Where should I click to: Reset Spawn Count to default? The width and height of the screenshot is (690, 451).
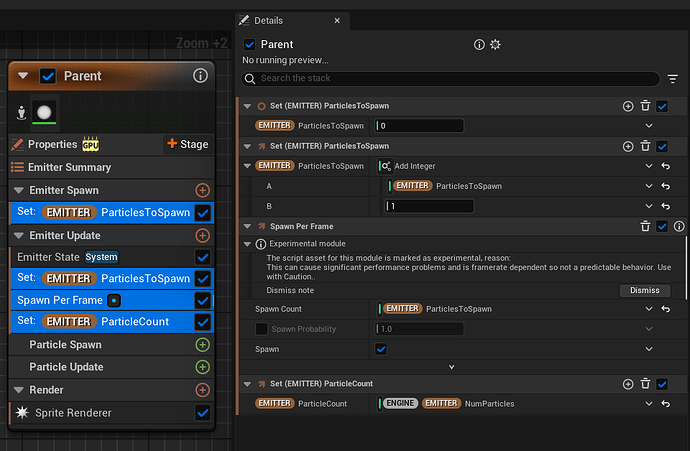click(666, 309)
